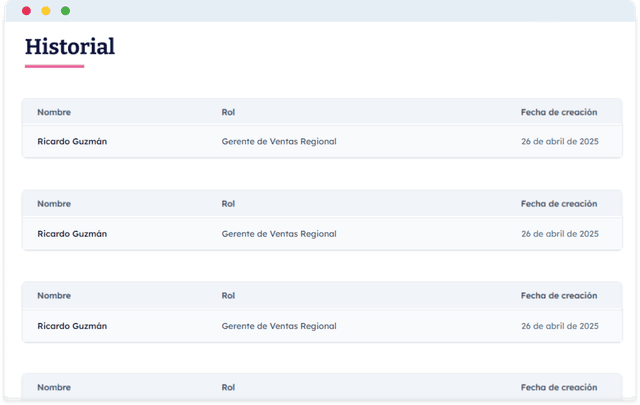Click the Rol header in the fourth table
Image resolution: width=640 pixels, height=405 pixels.
pos(228,388)
